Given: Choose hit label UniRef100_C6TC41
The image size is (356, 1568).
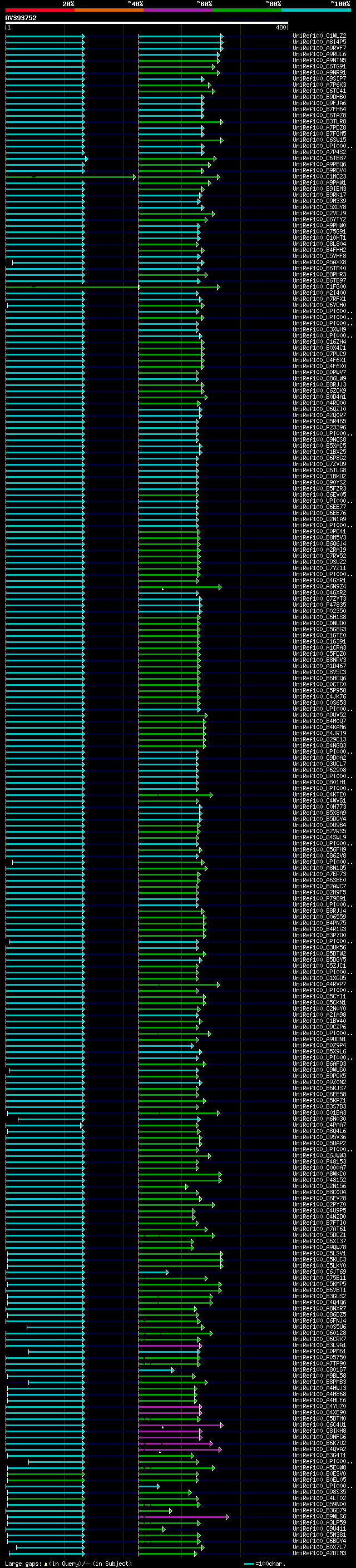Looking at the screenshot, I should click(319, 91).
